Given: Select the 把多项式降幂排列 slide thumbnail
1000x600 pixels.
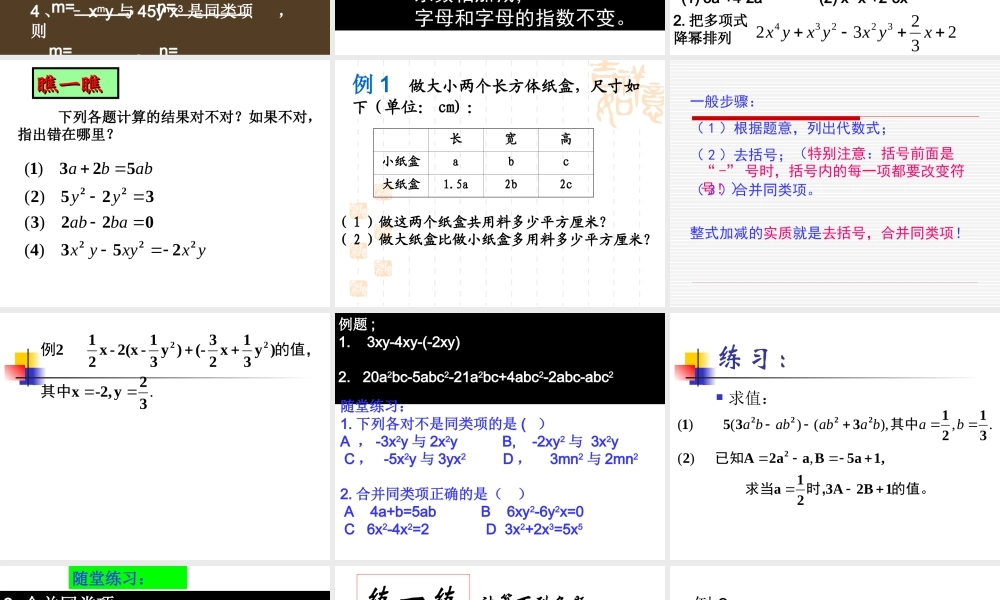Looking at the screenshot, I should [835, 27].
